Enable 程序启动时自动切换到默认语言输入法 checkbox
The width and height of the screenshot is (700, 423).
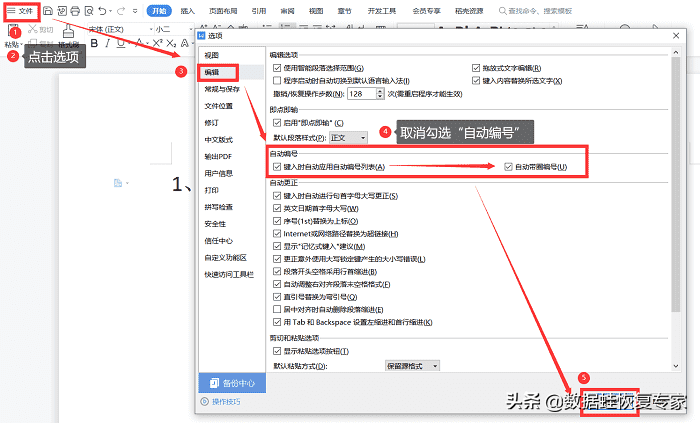click(x=277, y=81)
